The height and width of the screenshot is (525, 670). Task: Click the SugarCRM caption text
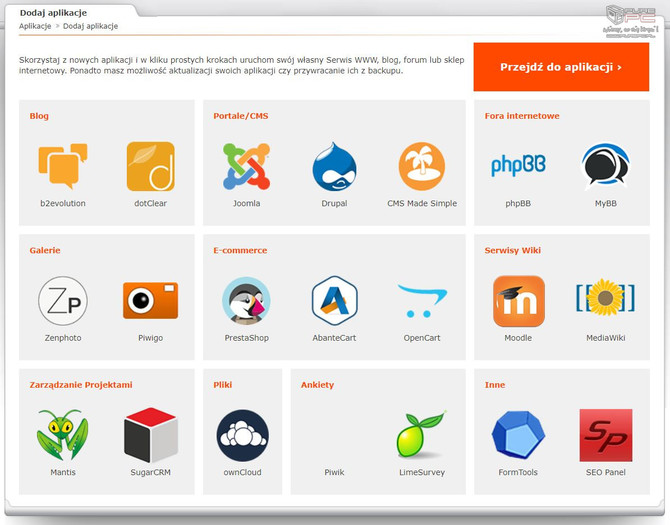pyautogui.click(x=150, y=472)
